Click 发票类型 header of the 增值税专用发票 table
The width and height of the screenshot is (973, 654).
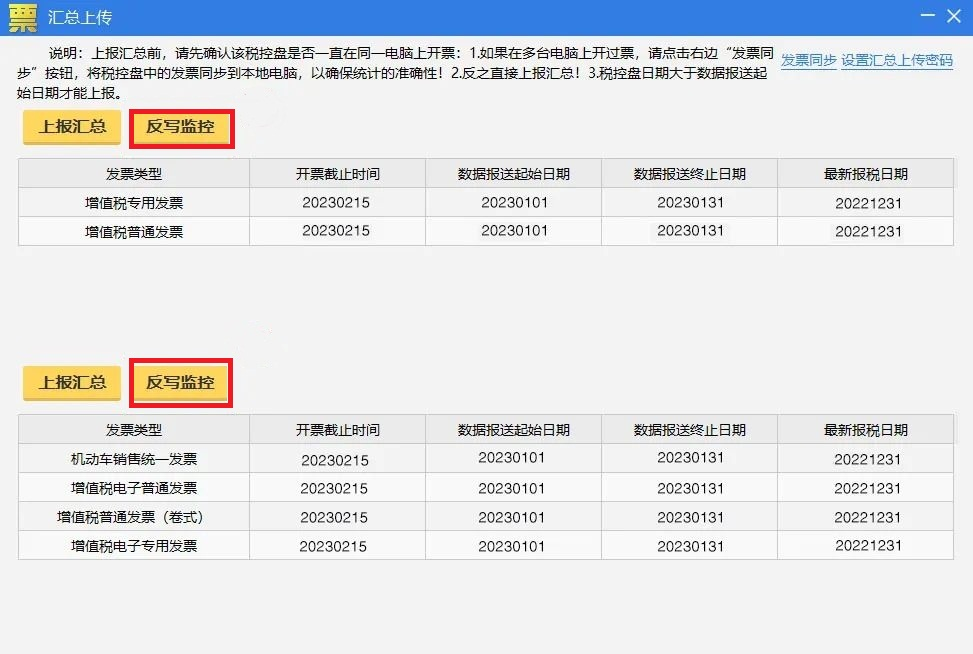click(134, 174)
